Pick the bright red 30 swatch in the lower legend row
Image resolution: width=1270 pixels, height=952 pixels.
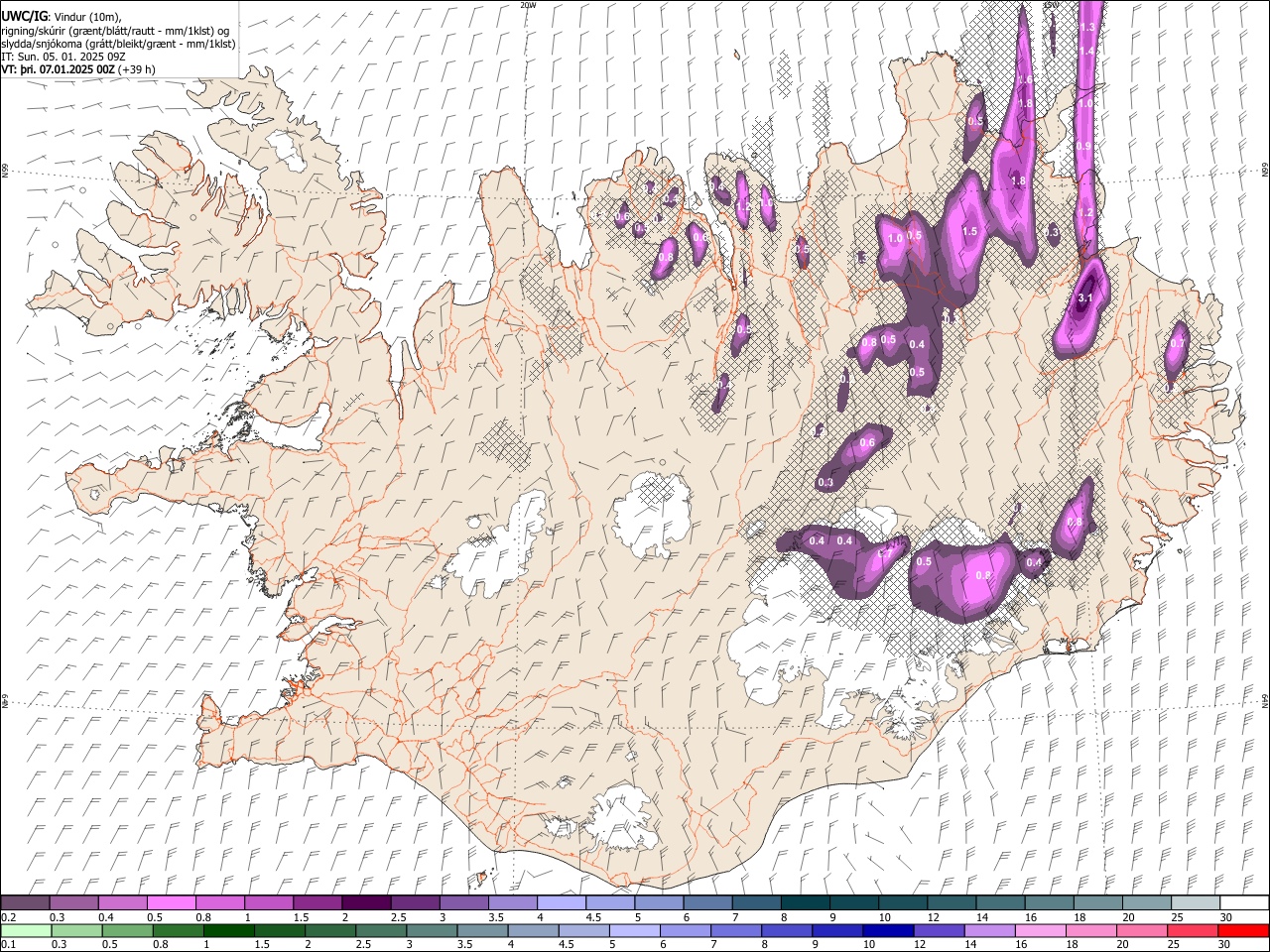click(1243, 930)
